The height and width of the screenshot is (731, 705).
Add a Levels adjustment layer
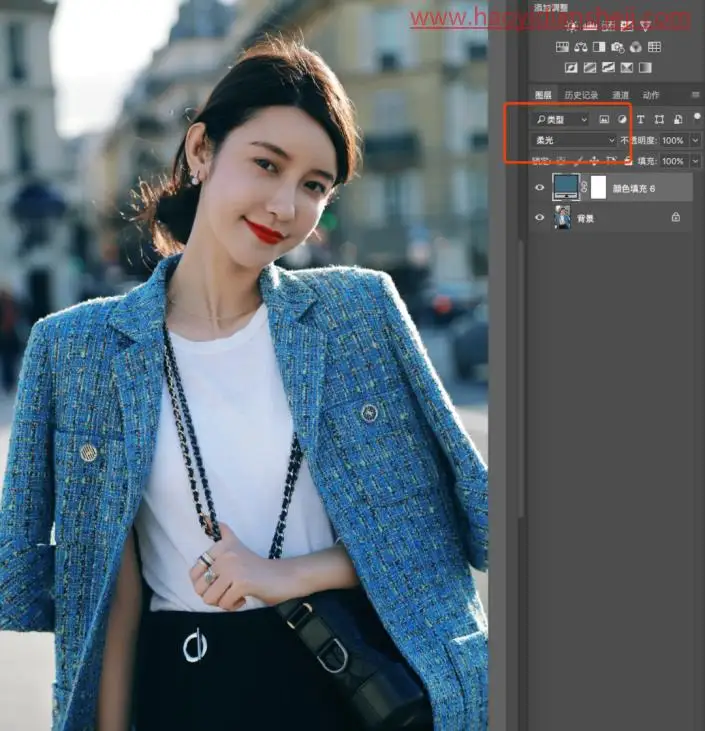(590, 26)
